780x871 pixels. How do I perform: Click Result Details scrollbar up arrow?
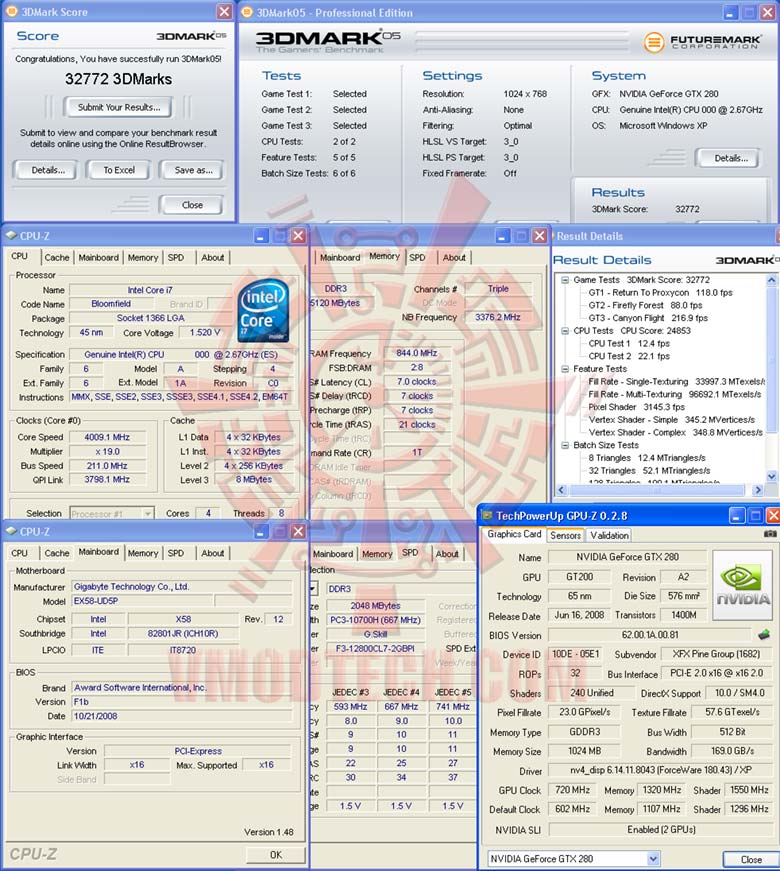coord(771,281)
